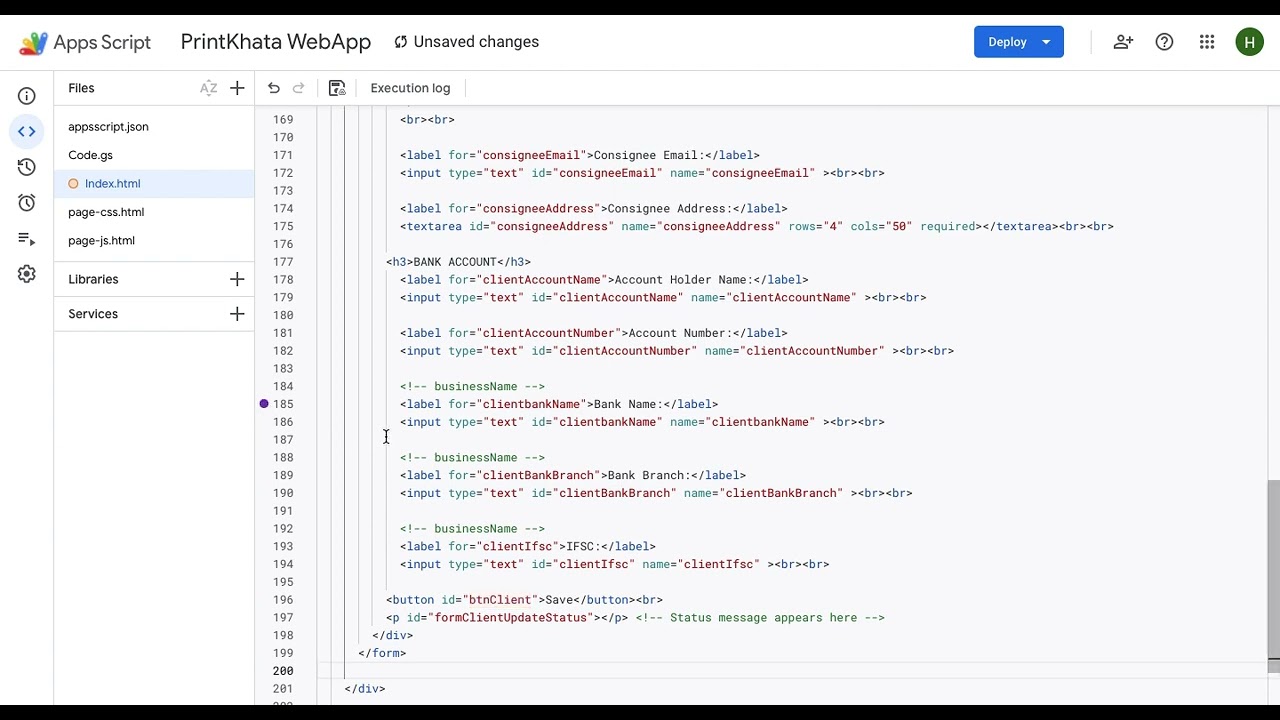
Task: Click the clientIfsc input line
Action: coord(615,564)
